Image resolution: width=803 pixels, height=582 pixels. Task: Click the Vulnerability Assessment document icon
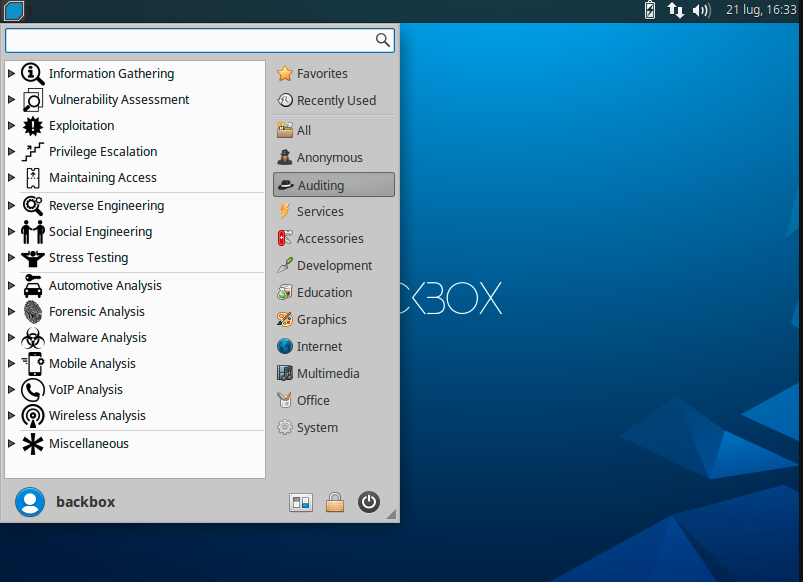[33, 100]
